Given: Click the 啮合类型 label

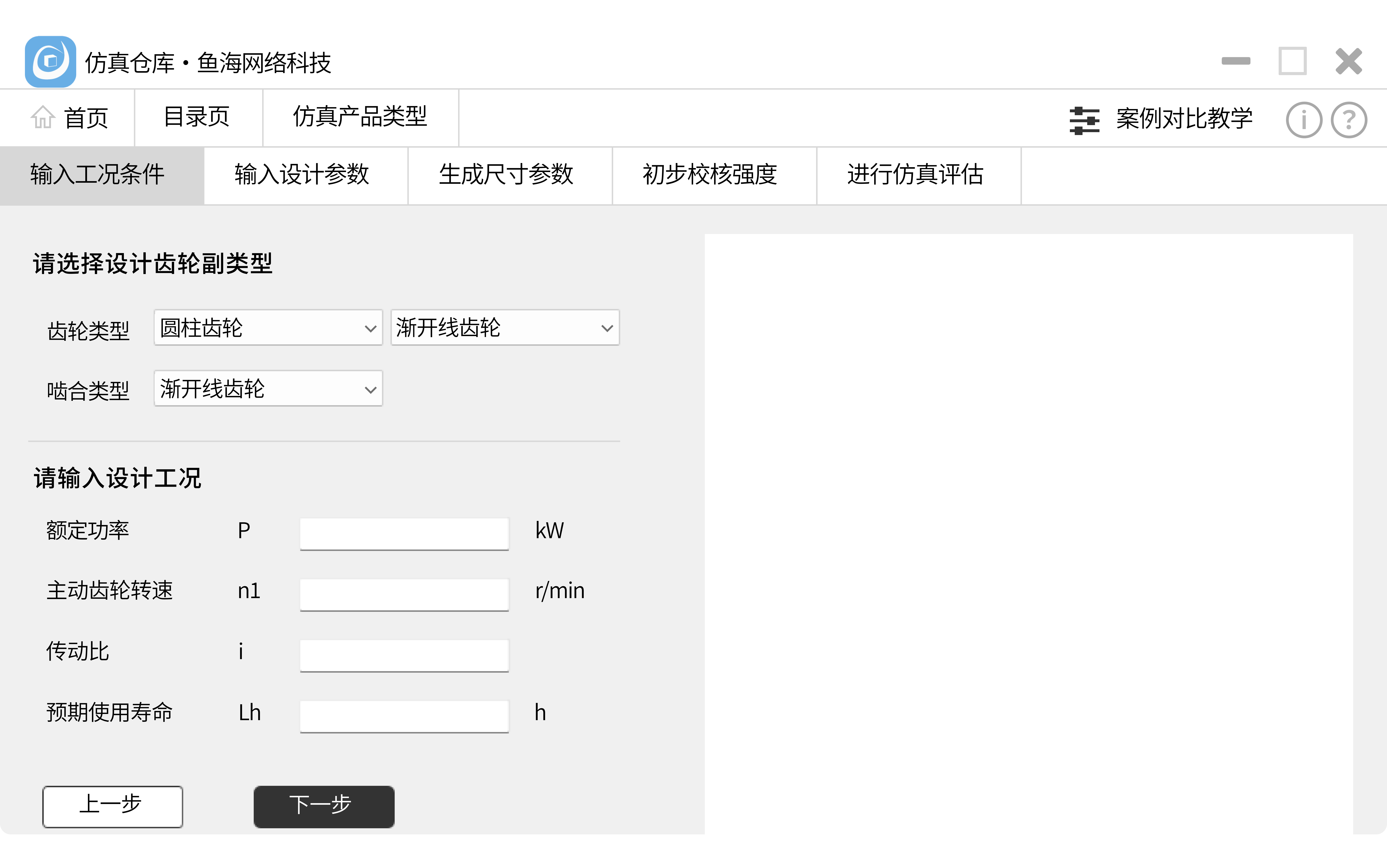Looking at the screenshot, I should [88, 392].
